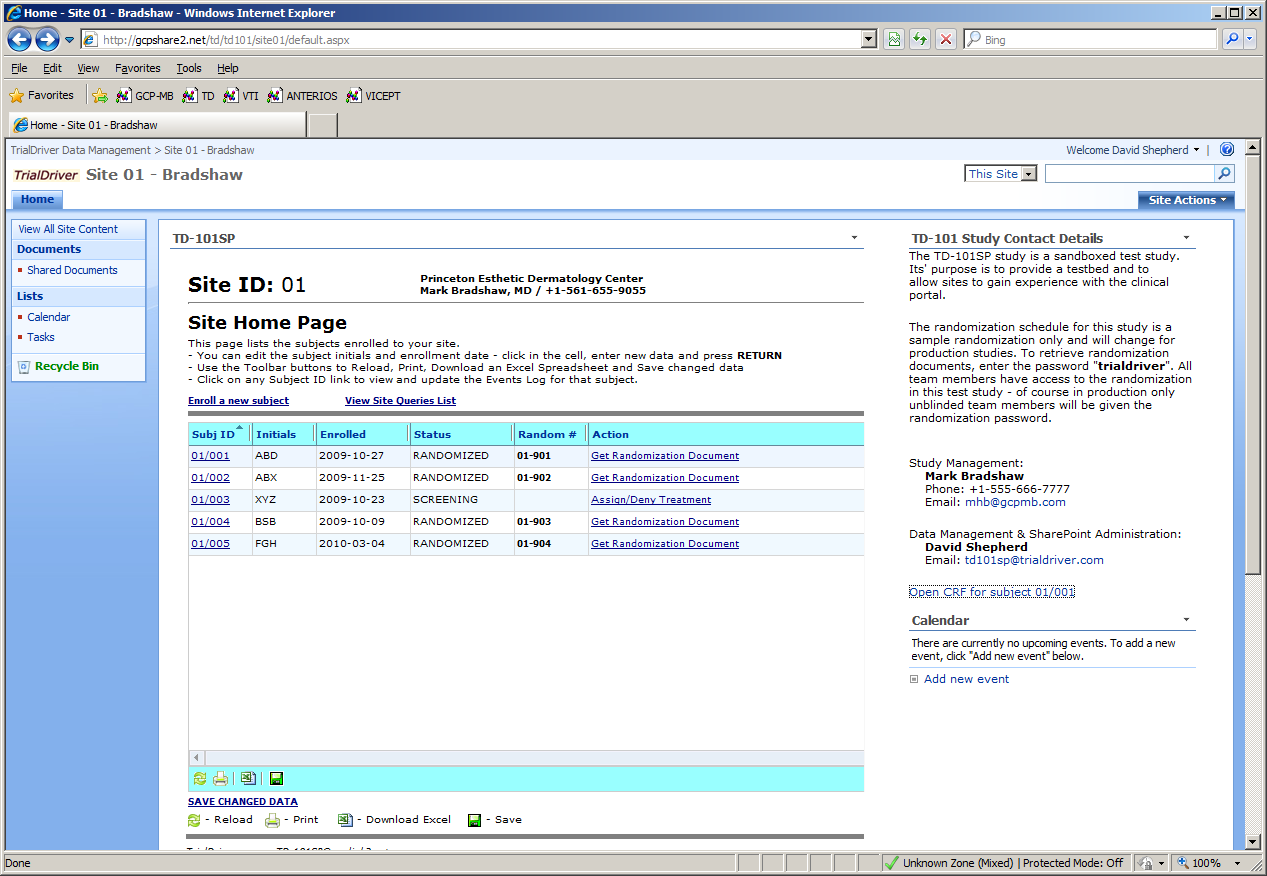Open the Tools menu in the menu bar
Screen dimensions: 1267x876
188,68
